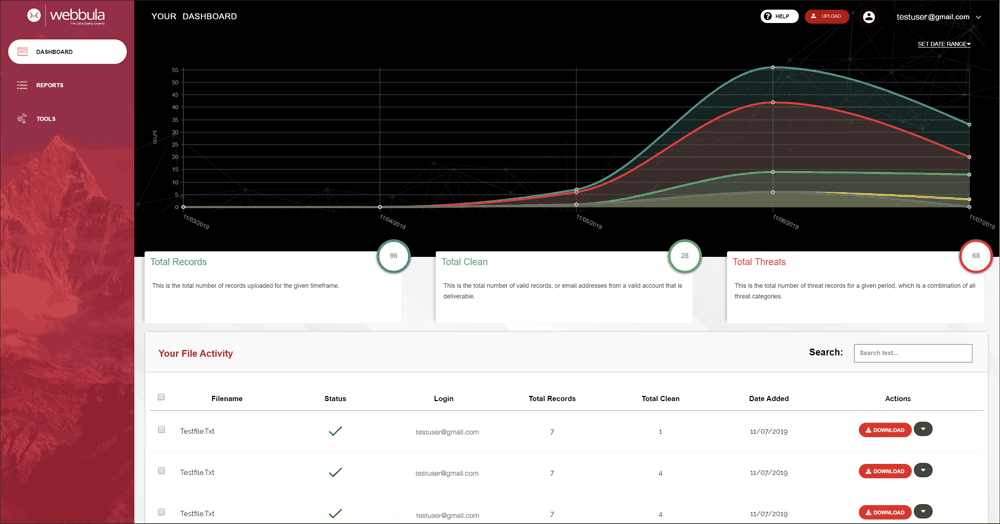Click the Tools sidebar icon
The height and width of the screenshot is (524, 1000).
(x=22, y=119)
